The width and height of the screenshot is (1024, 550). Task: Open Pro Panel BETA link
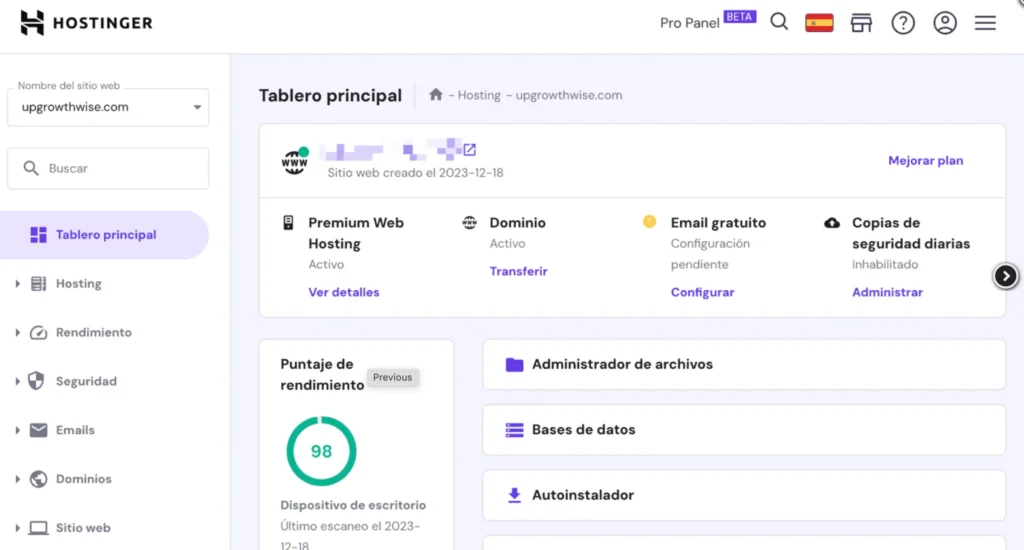tap(708, 22)
